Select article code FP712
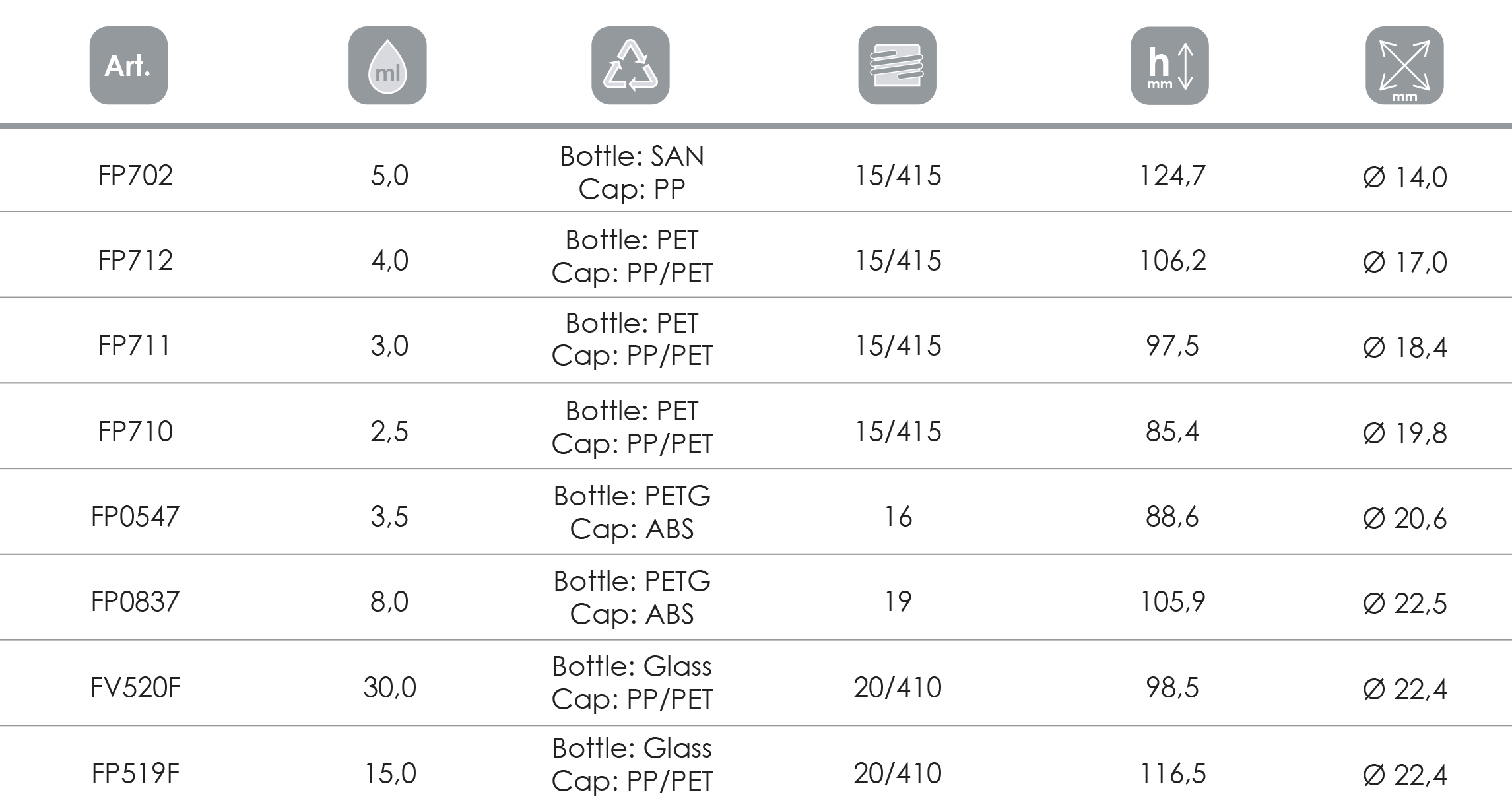Image resolution: width=1512 pixels, height=811 pixels. point(135,261)
